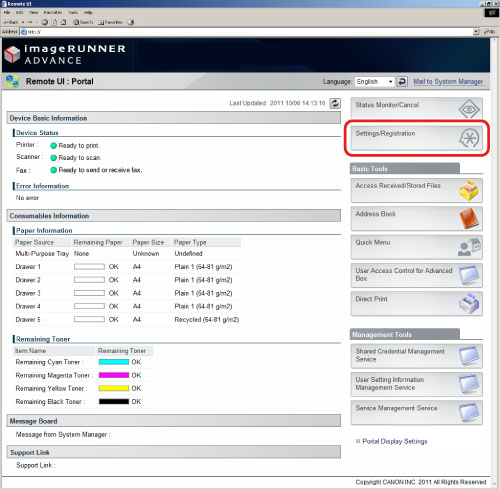Open Portal Display Settings link

(x=395, y=441)
